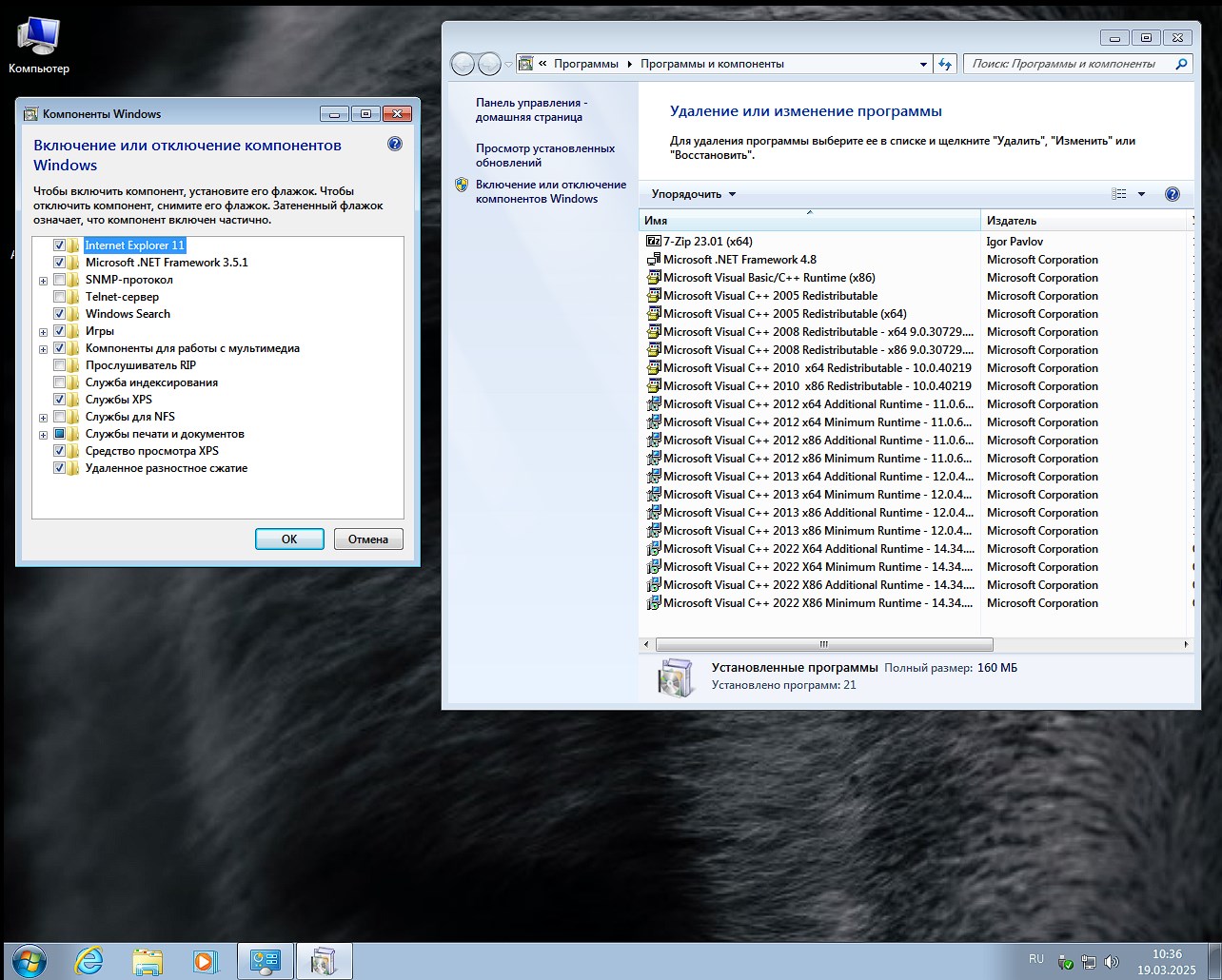Switch to the Control Panel taskbar button
The width and height of the screenshot is (1222, 980).
tap(265, 961)
